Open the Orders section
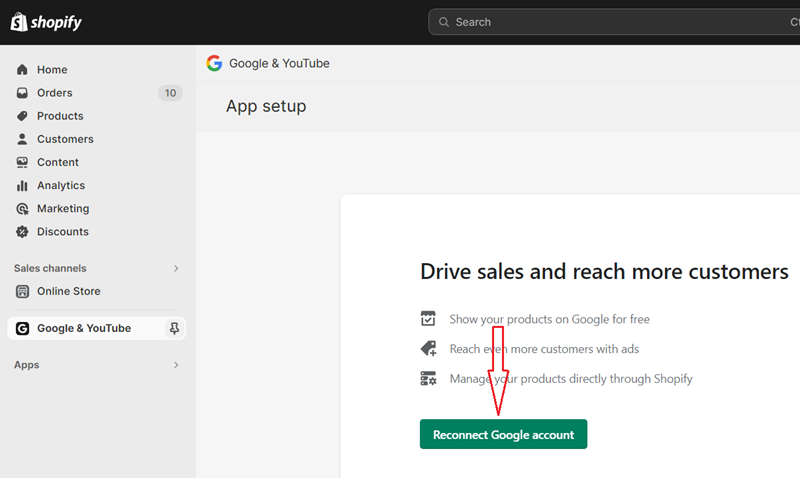Image resolution: width=800 pixels, height=478 pixels. 55,93
